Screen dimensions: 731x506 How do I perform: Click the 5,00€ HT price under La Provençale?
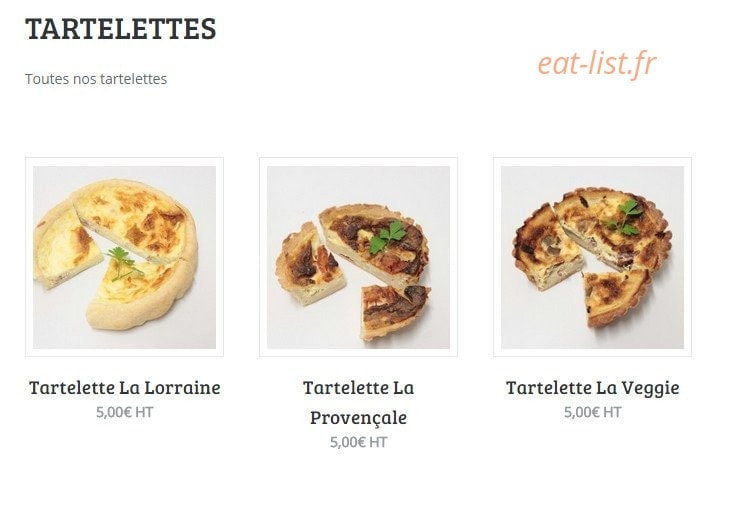(x=358, y=442)
